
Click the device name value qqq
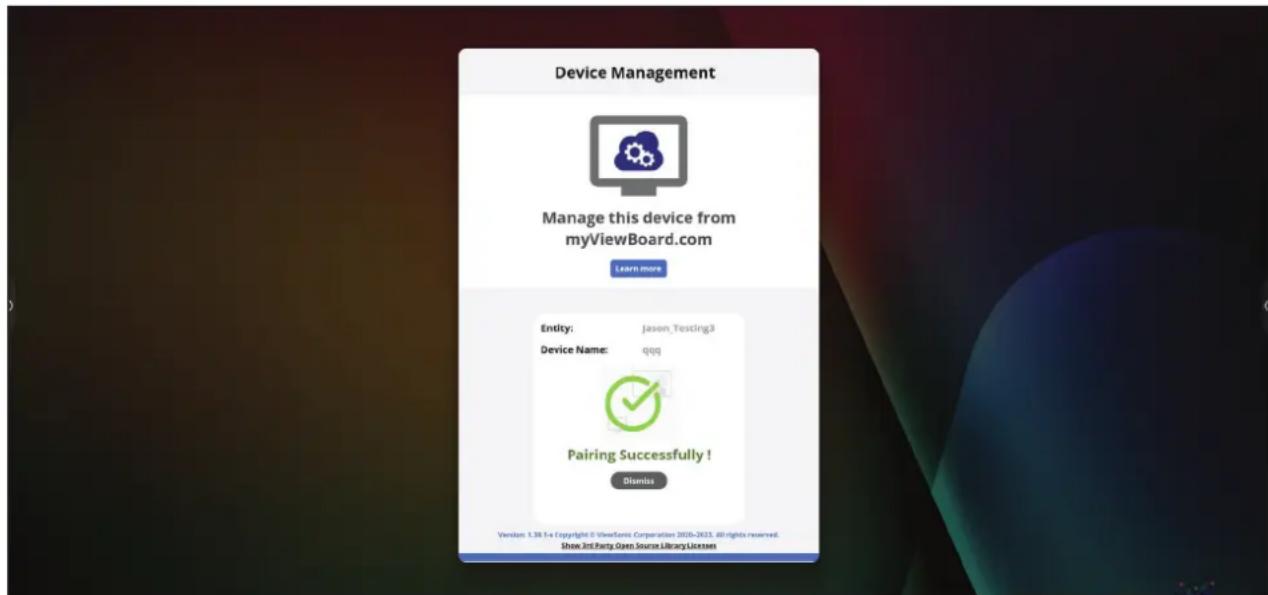point(651,350)
